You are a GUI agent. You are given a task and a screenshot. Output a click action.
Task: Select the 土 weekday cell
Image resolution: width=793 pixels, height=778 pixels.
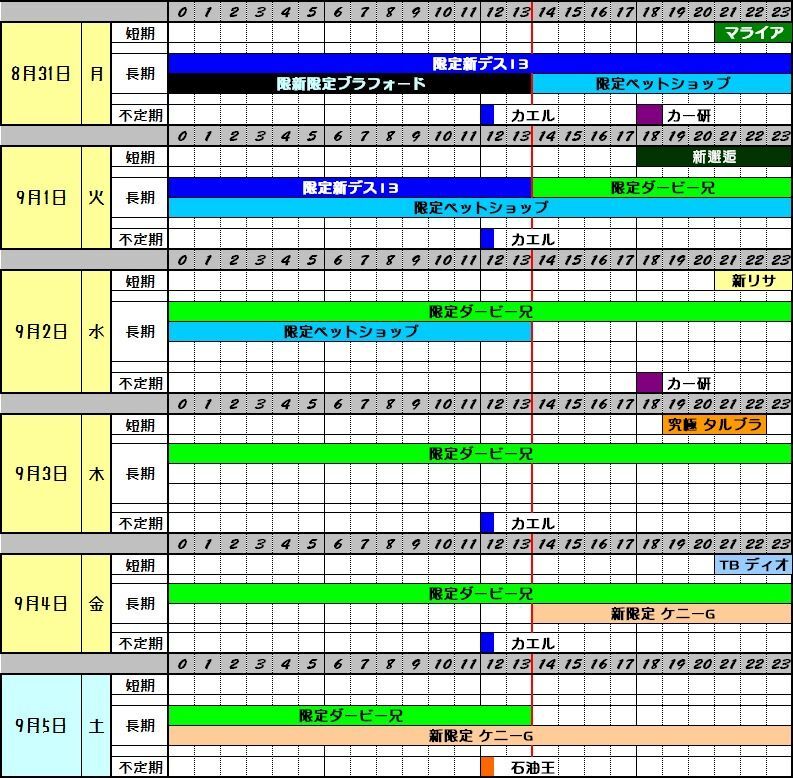[x=96, y=726]
